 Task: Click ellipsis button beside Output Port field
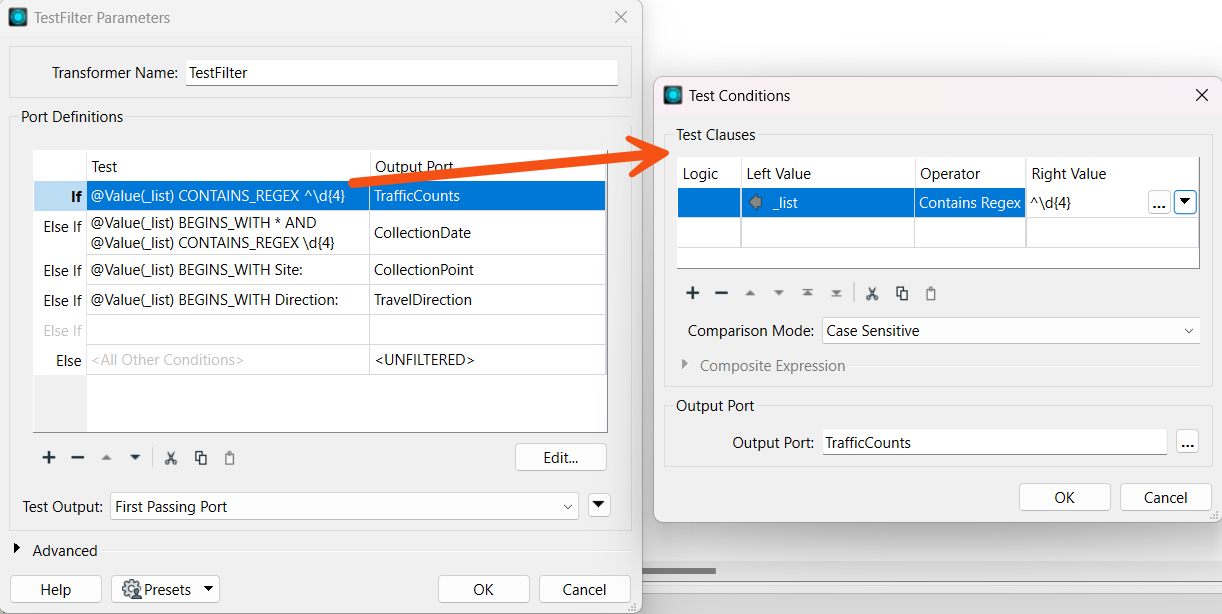(1186, 442)
